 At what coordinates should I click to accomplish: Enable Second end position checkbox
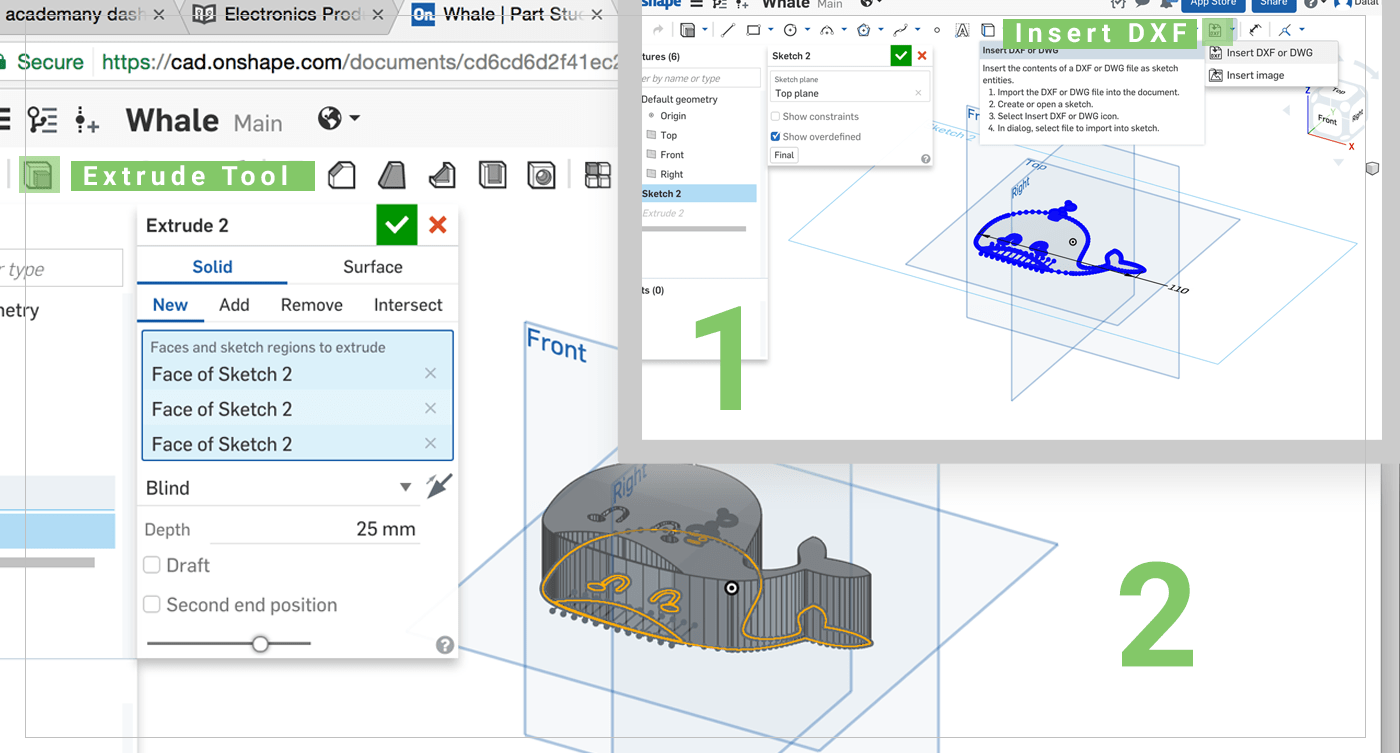tap(152, 605)
